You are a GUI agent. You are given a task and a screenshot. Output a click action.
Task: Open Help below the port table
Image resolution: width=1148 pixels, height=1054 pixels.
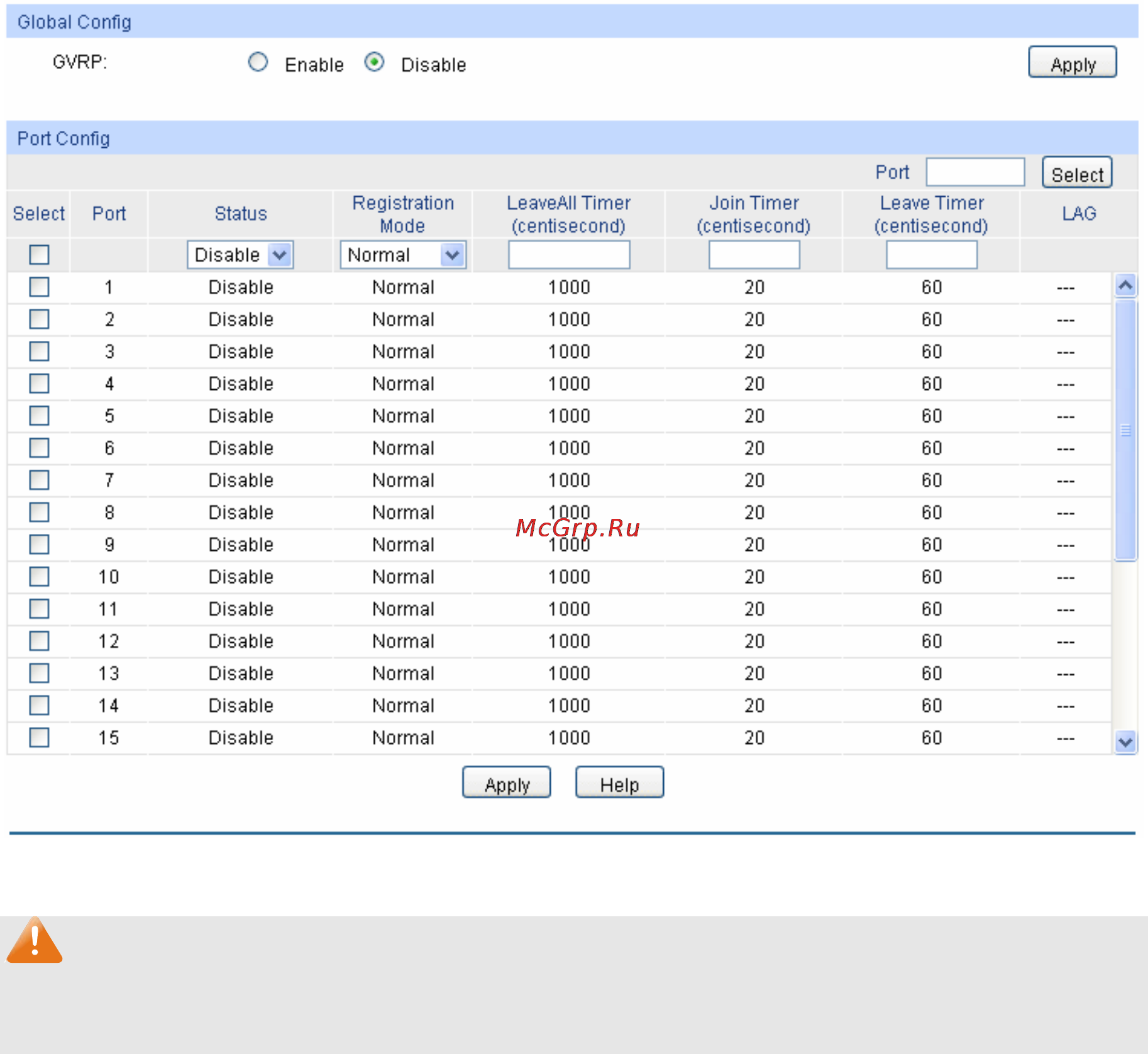pyautogui.click(x=619, y=782)
